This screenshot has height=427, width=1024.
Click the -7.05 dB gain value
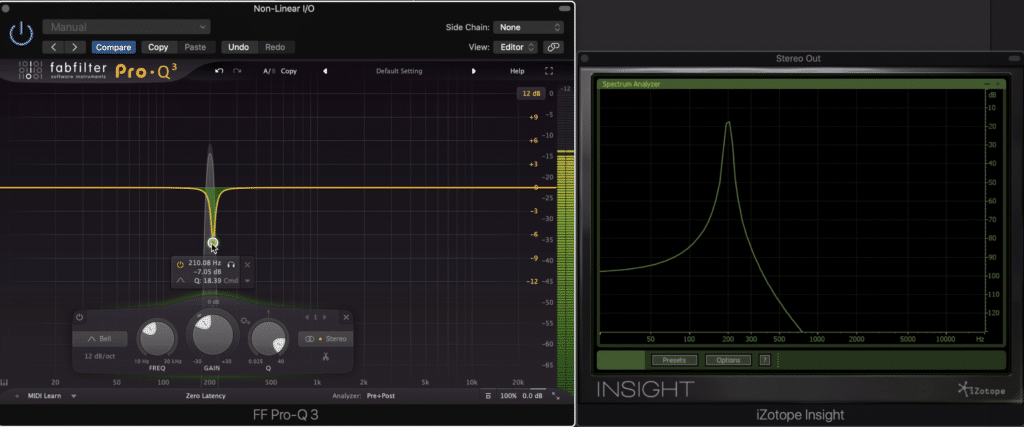pos(208,272)
